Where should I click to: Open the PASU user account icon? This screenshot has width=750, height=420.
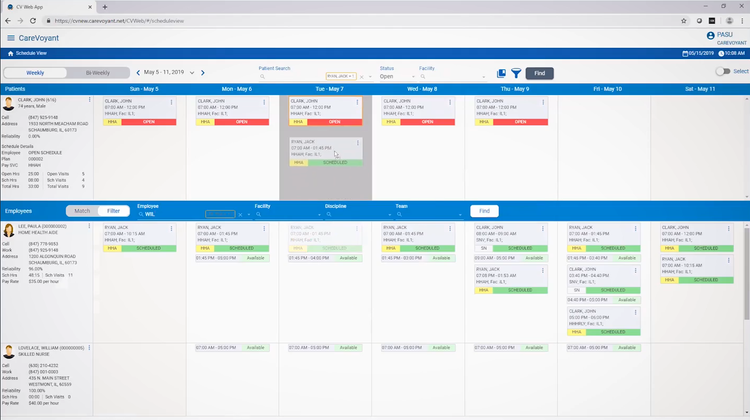(710, 35)
